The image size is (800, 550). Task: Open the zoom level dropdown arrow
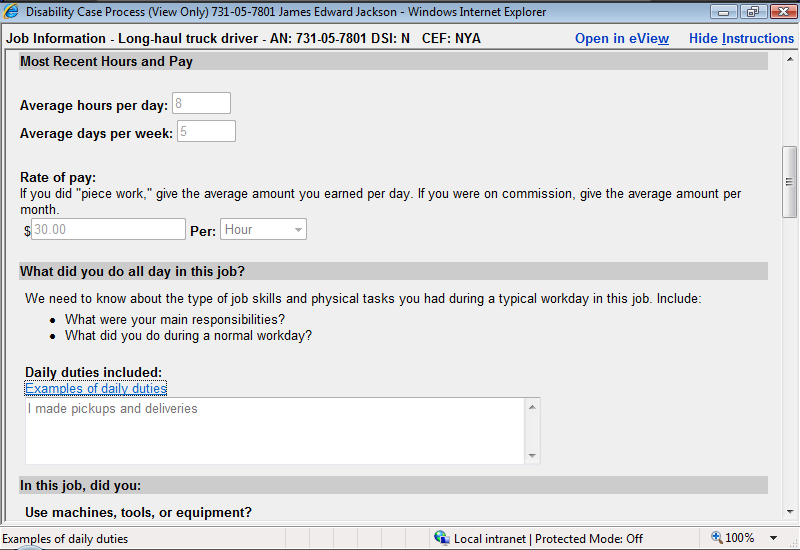tap(773, 538)
